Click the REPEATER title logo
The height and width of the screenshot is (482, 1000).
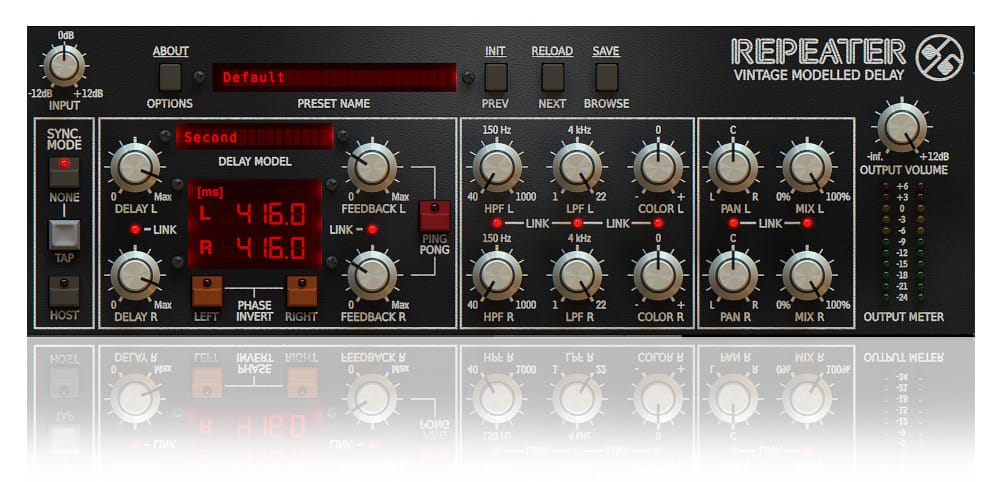coord(819,52)
